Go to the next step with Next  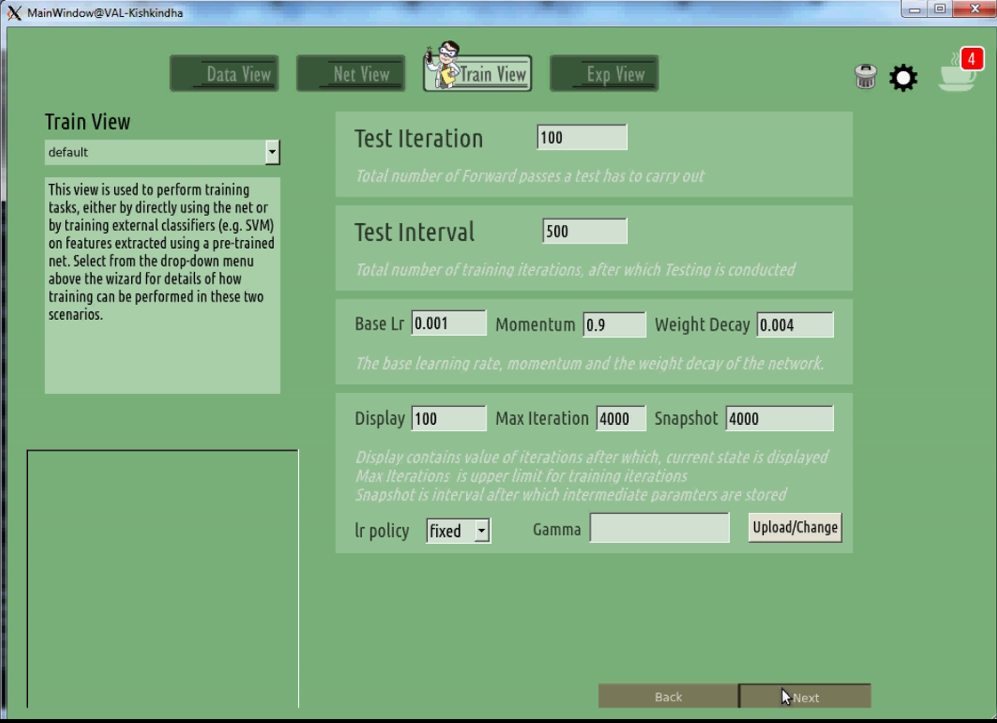805,696
